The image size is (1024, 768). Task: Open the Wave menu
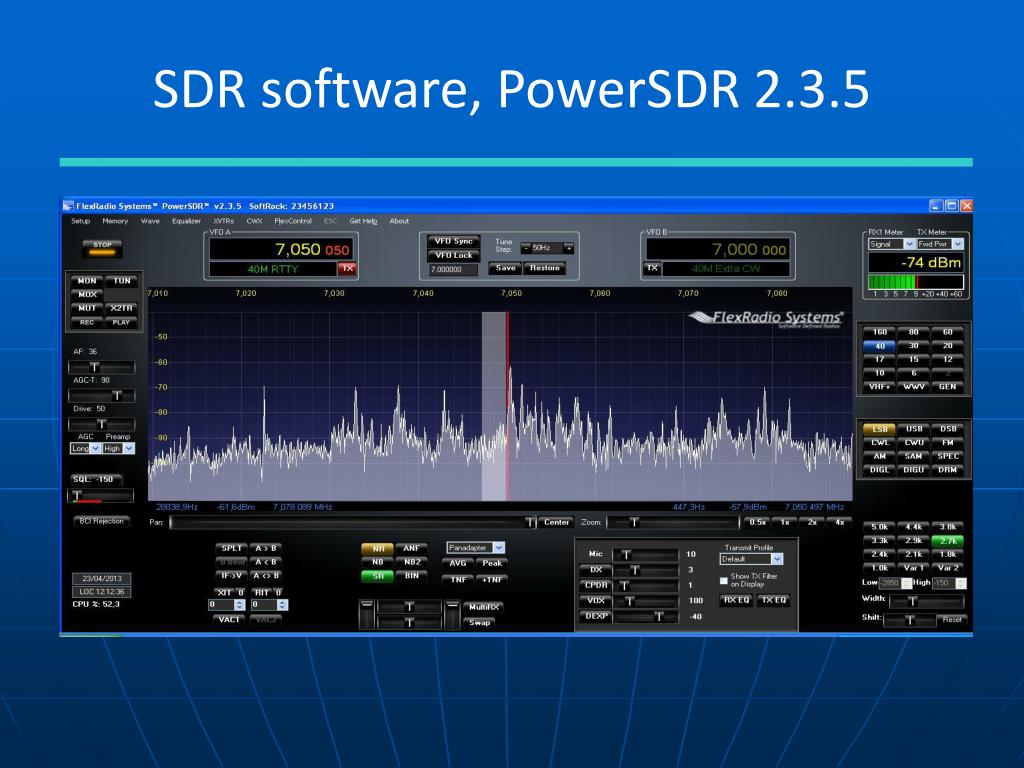(x=150, y=221)
